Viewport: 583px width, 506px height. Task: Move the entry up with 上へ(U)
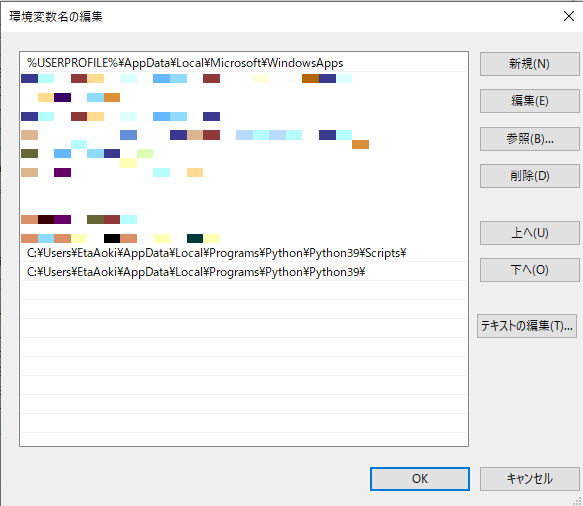[529, 233]
